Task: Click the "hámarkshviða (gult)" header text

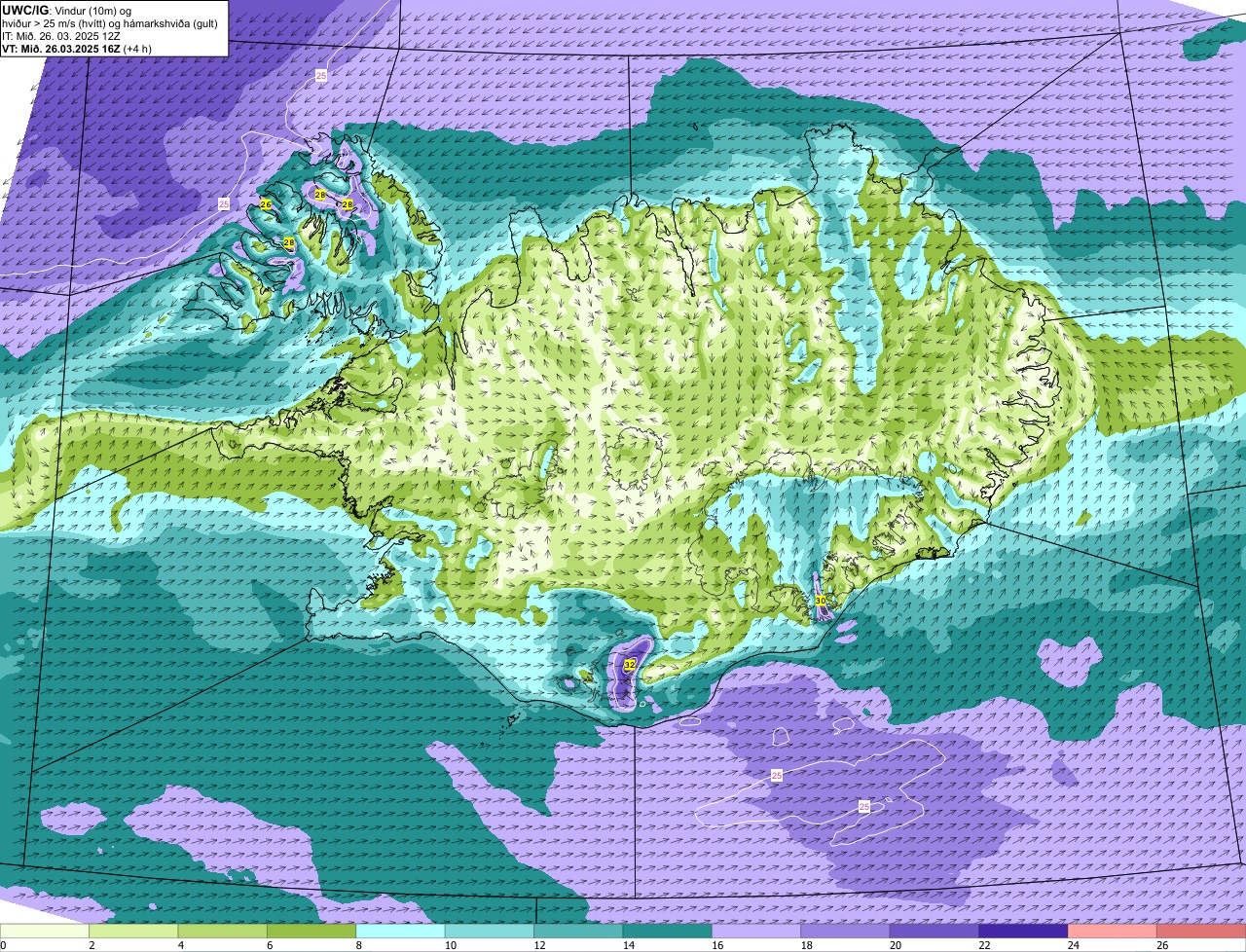Action: pyautogui.click(x=170, y=23)
